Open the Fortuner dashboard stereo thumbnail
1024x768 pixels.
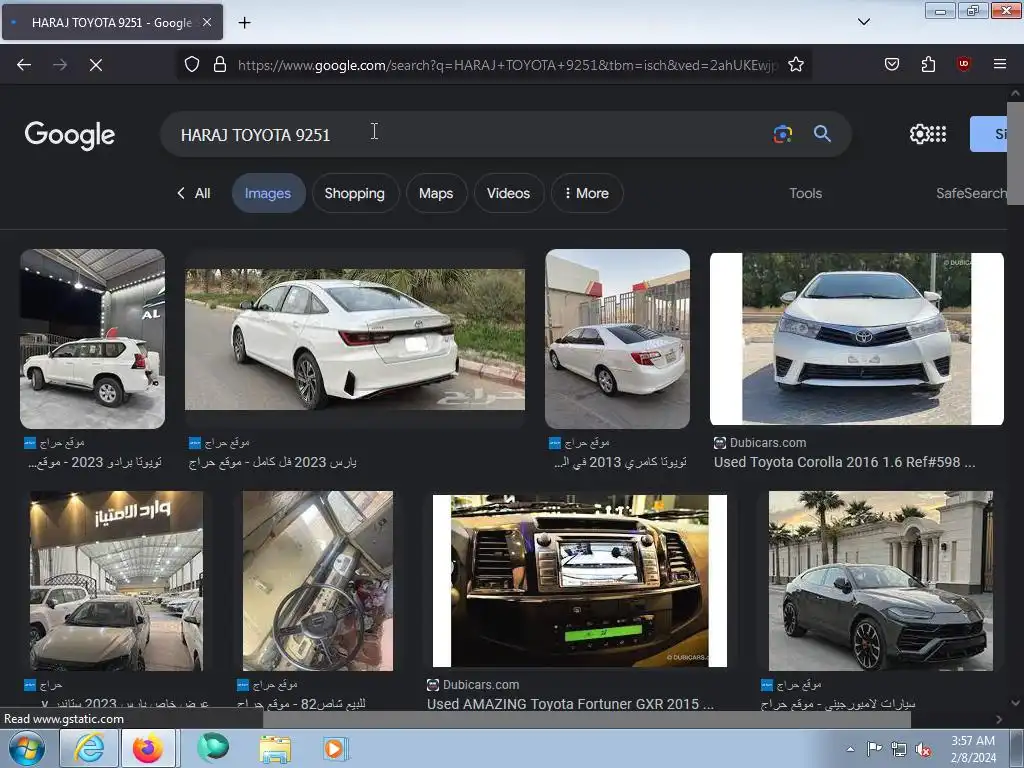point(580,581)
